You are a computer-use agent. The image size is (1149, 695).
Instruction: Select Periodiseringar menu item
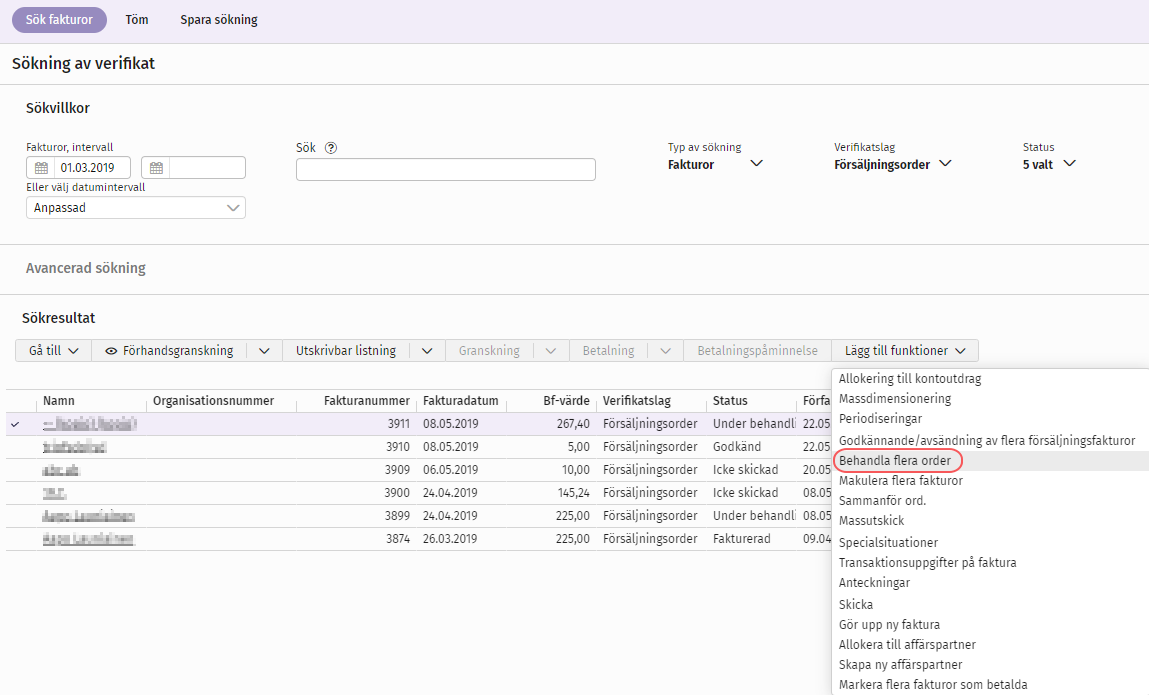point(880,419)
